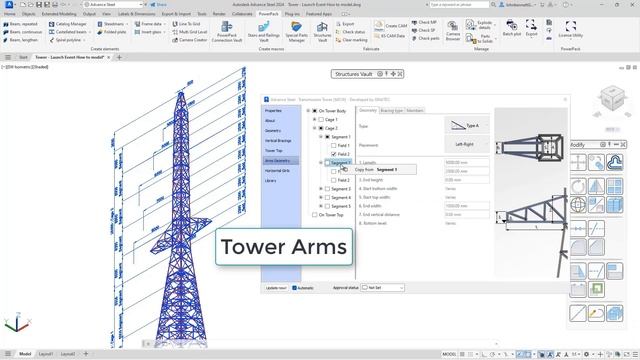The height and width of the screenshot is (360, 640).
Task: Toggle the Cage 2 checkbox
Action: pyautogui.click(x=321, y=128)
